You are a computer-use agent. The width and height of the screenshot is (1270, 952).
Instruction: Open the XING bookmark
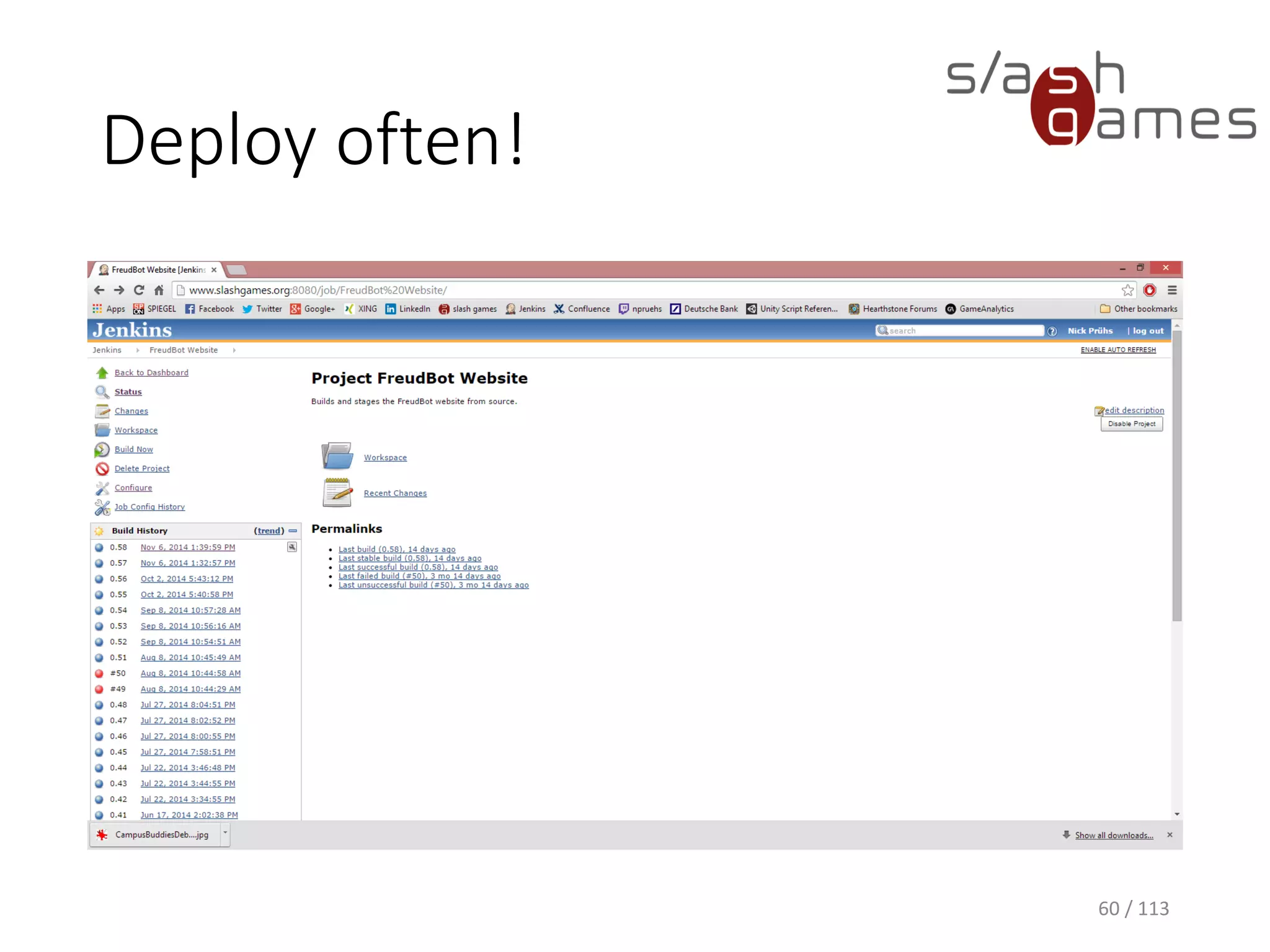click(x=361, y=309)
